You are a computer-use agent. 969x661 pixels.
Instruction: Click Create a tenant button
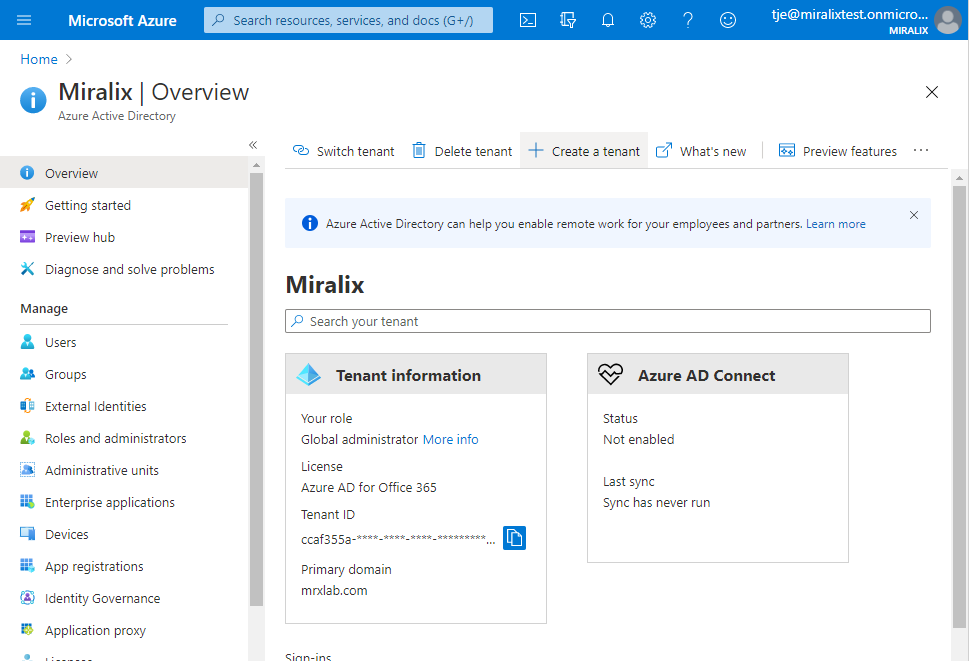(584, 151)
